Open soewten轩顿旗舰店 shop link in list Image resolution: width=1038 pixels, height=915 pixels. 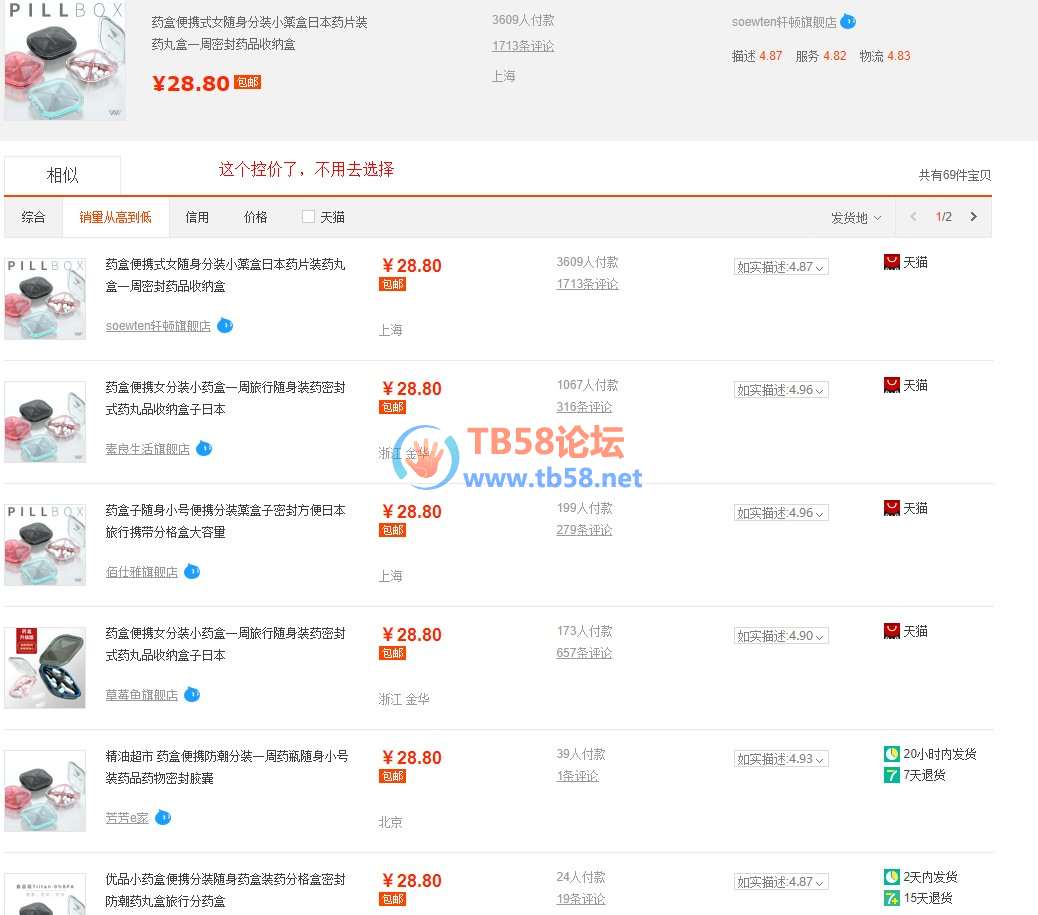(158, 326)
